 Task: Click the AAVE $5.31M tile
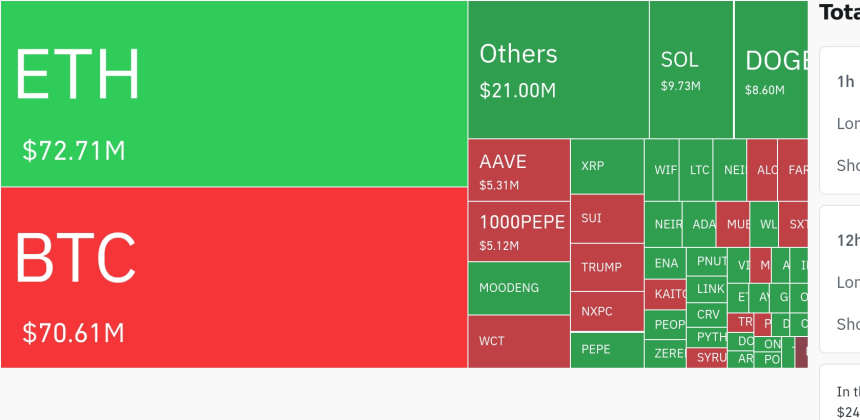[518, 170]
